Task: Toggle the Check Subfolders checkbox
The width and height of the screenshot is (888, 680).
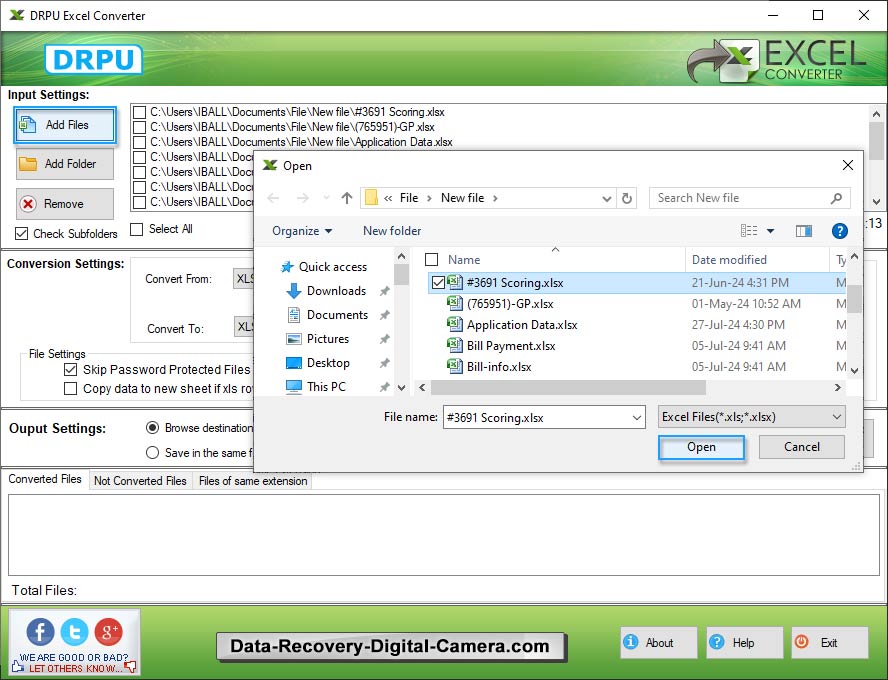Action: pos(22,234)
